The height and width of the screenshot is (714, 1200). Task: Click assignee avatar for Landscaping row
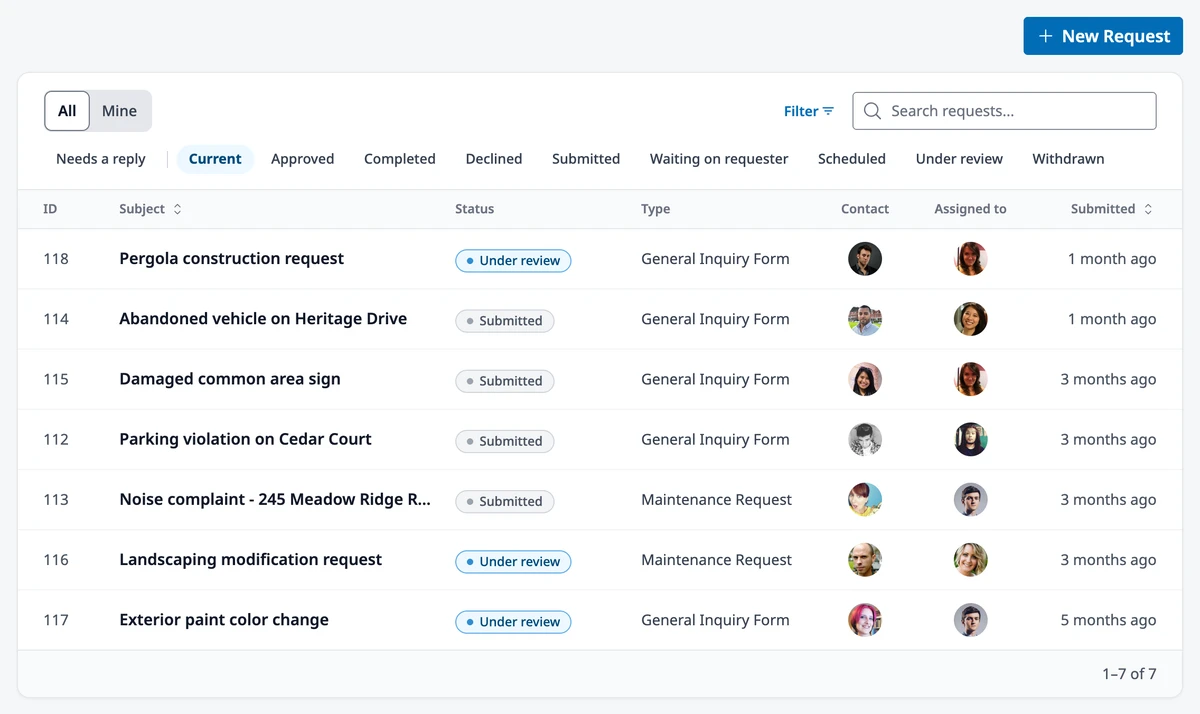coord(971,559)
